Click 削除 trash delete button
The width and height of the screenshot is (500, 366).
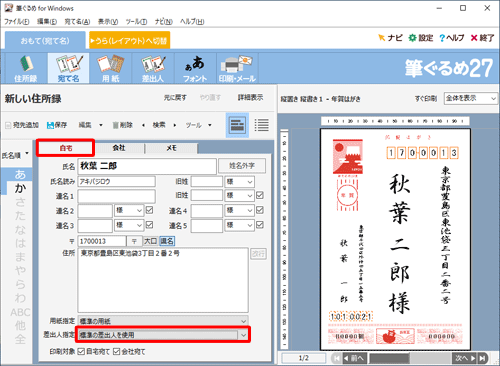pos(123,125)
